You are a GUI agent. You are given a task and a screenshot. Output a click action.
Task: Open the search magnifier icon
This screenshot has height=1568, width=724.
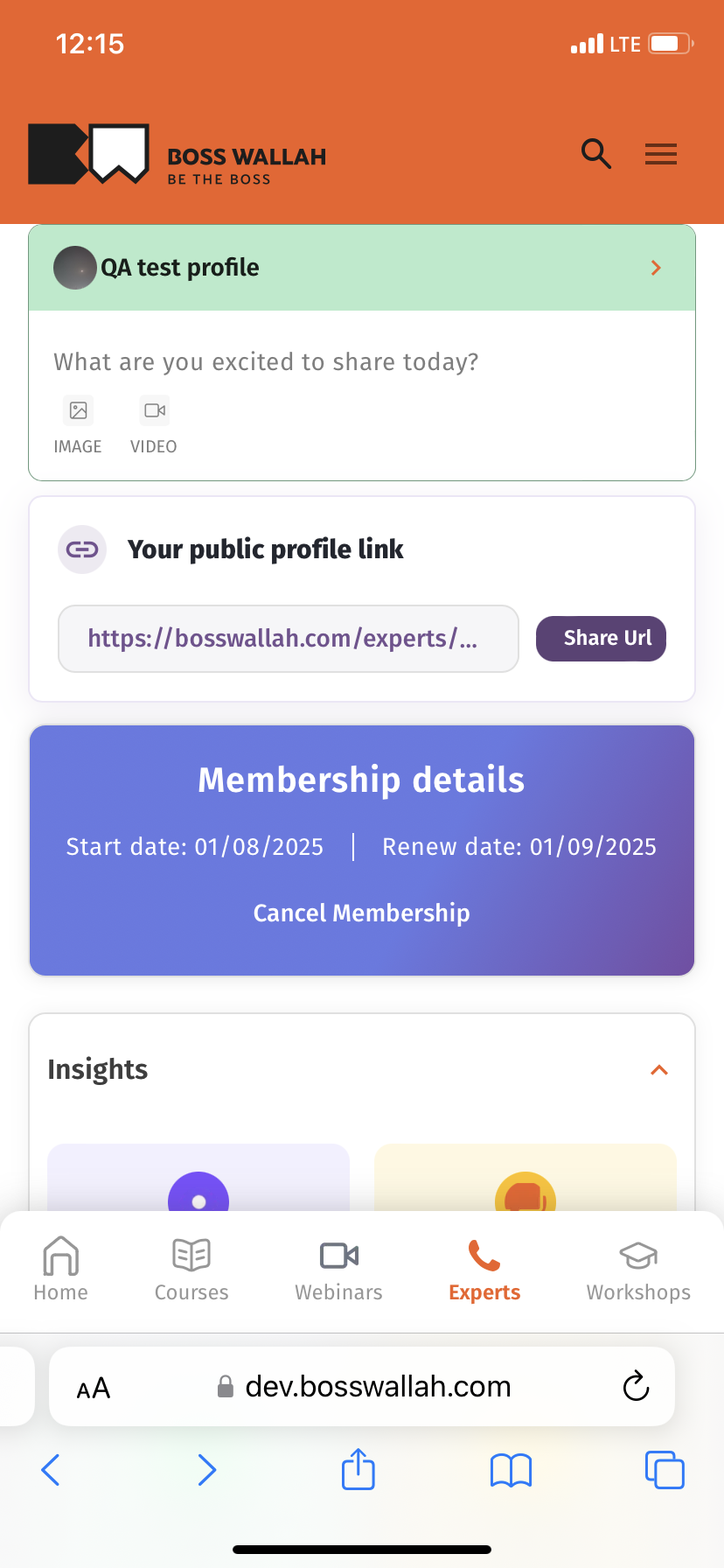click(x=596, y=154)
